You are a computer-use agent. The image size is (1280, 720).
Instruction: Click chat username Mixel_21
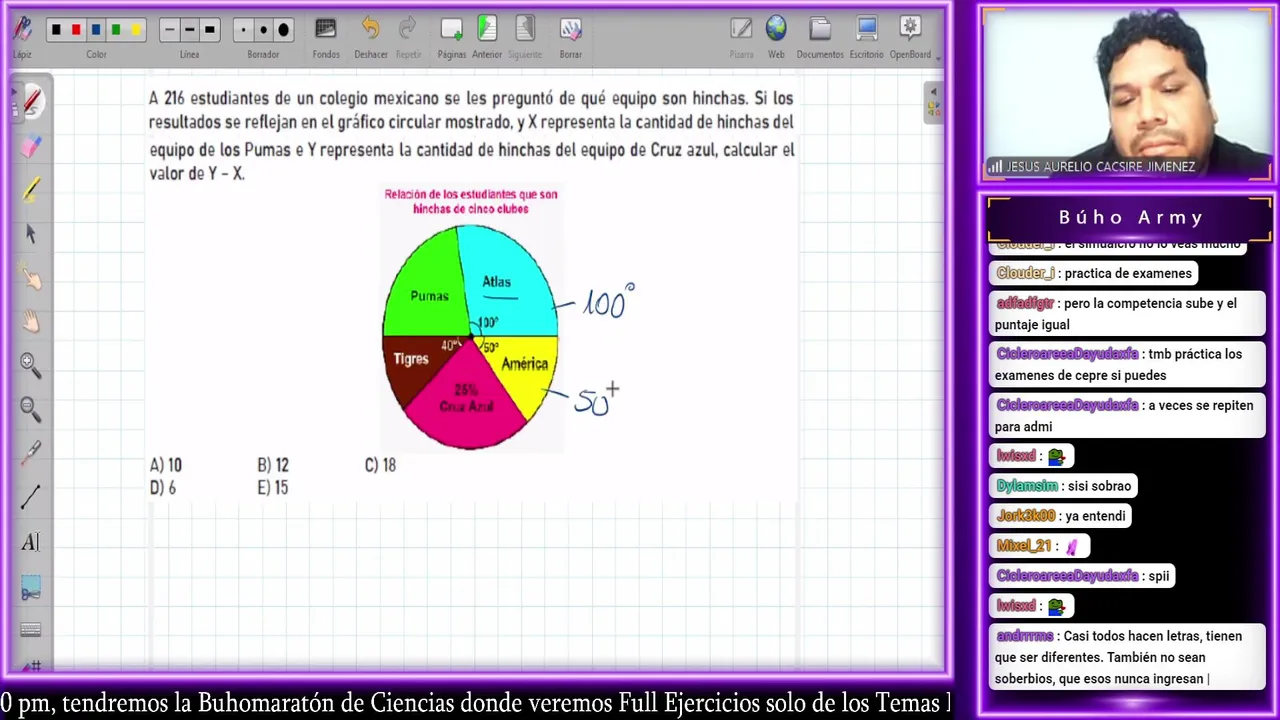(x=1024, y=546)
